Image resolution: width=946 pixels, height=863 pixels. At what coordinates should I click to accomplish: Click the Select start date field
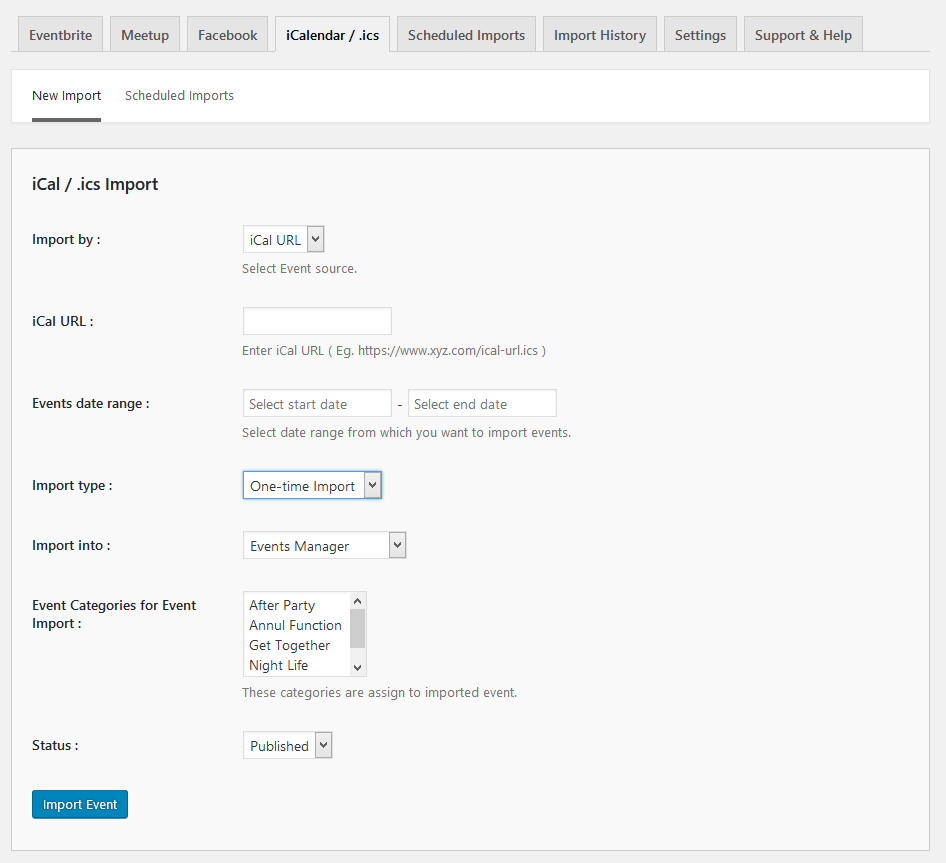coord(317,403)
